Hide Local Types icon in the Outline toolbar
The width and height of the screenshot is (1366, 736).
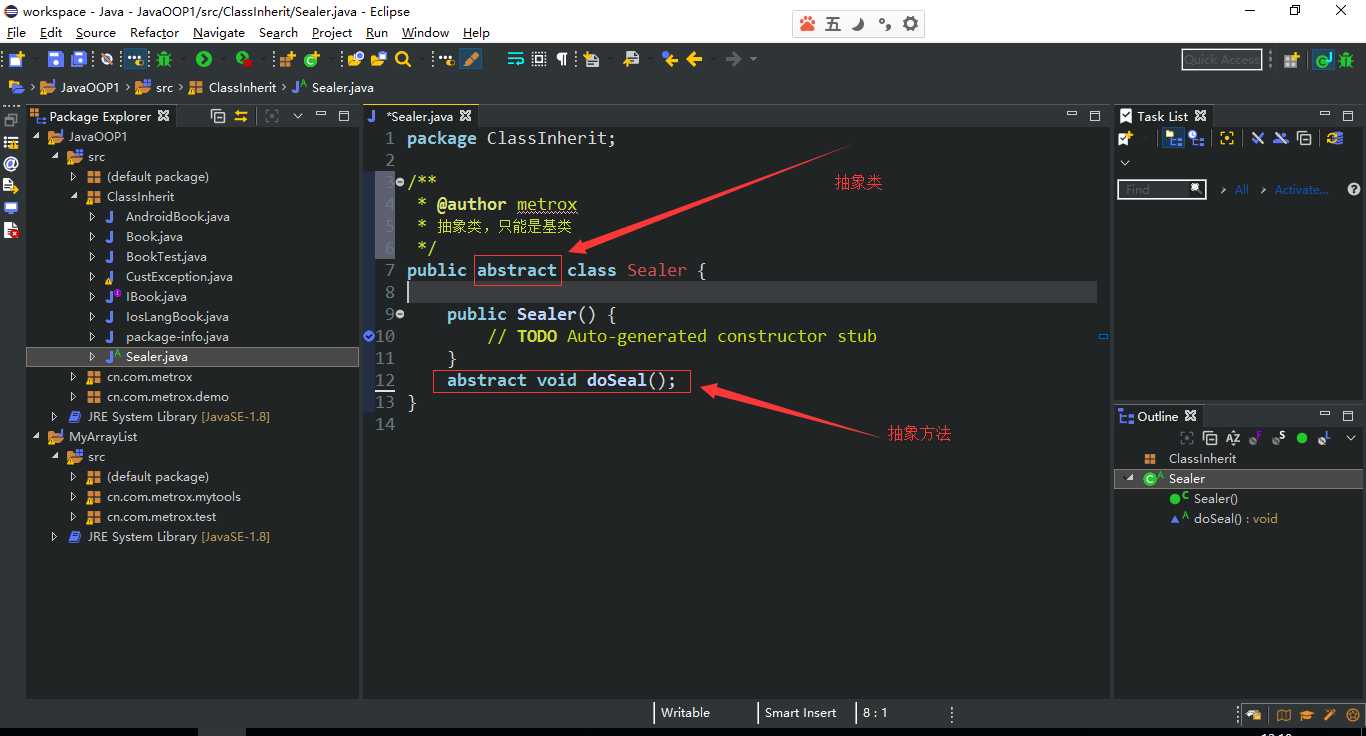(x=1324, y=438)
